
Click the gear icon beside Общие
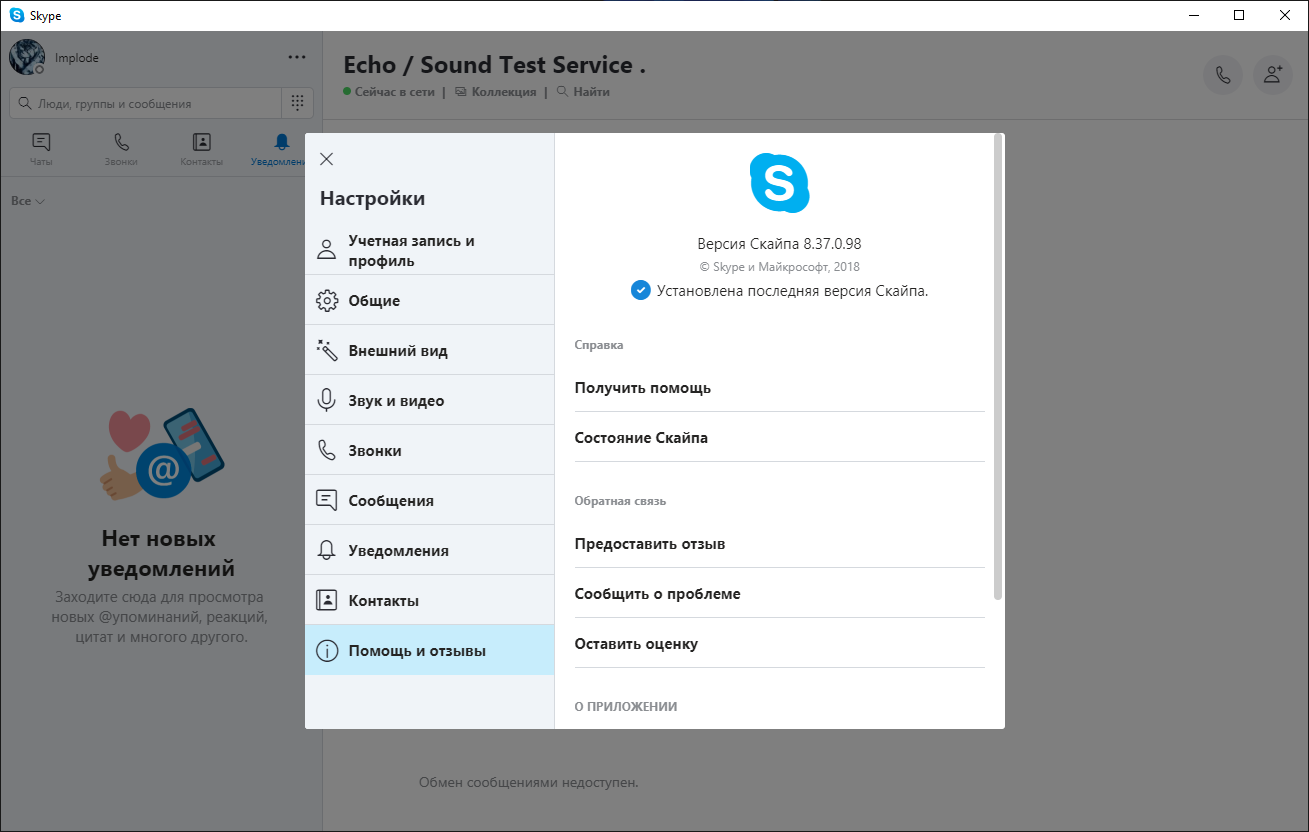coord(326,300)
